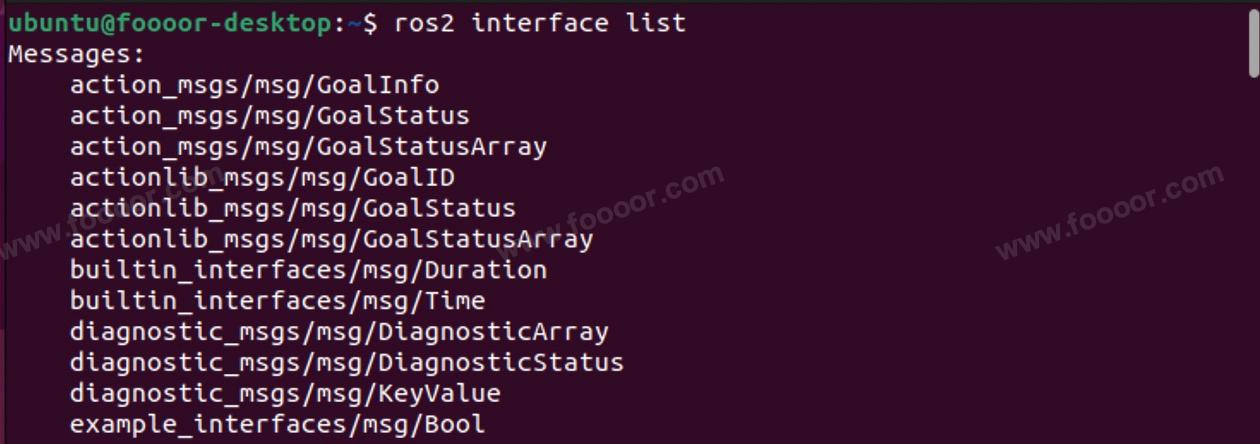The image size is (1260, 444).
Task: Click the action_msgs/msg/GoalInfo line
Action: (x=254, y=85)
